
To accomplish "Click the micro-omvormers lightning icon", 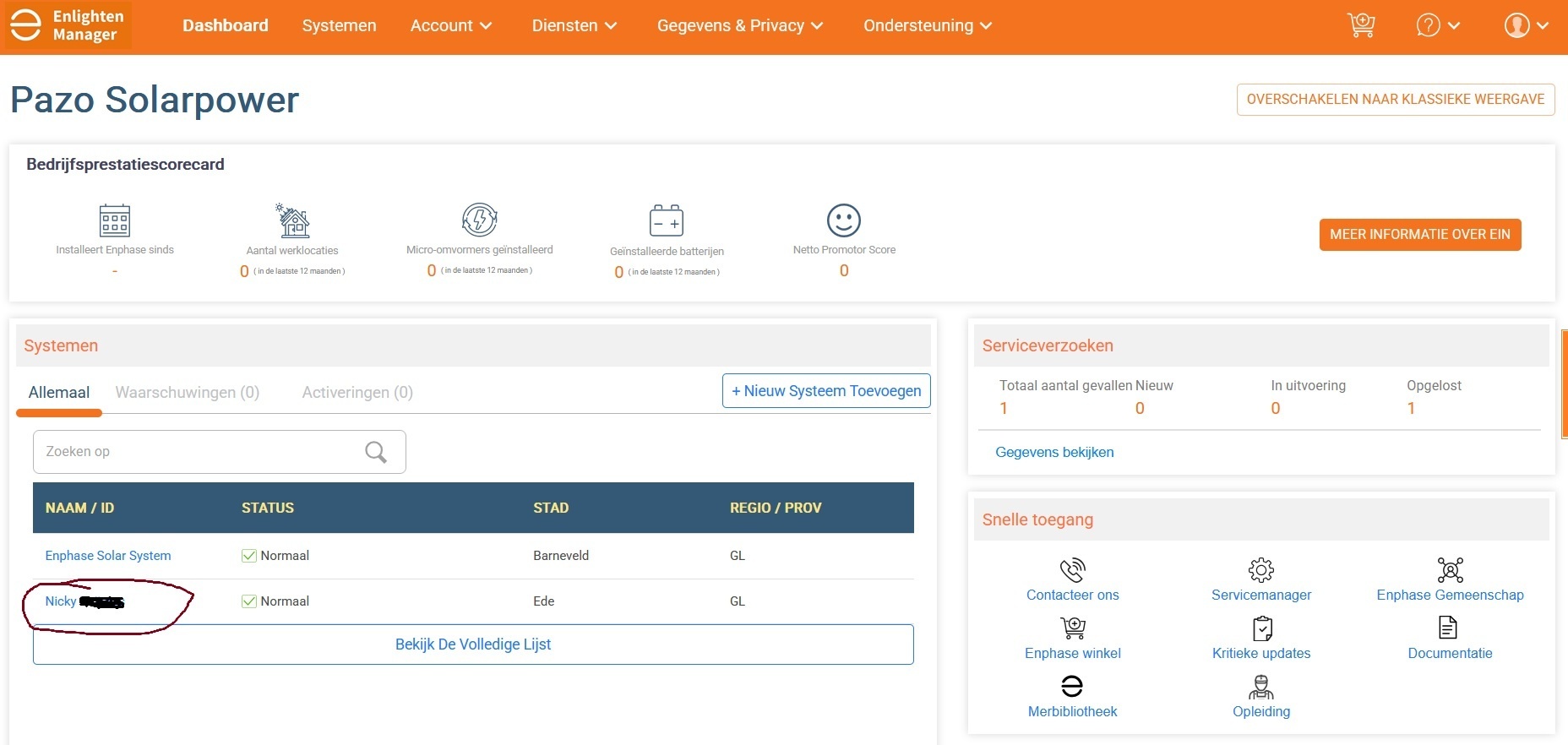I will click(x=480, y=220).
